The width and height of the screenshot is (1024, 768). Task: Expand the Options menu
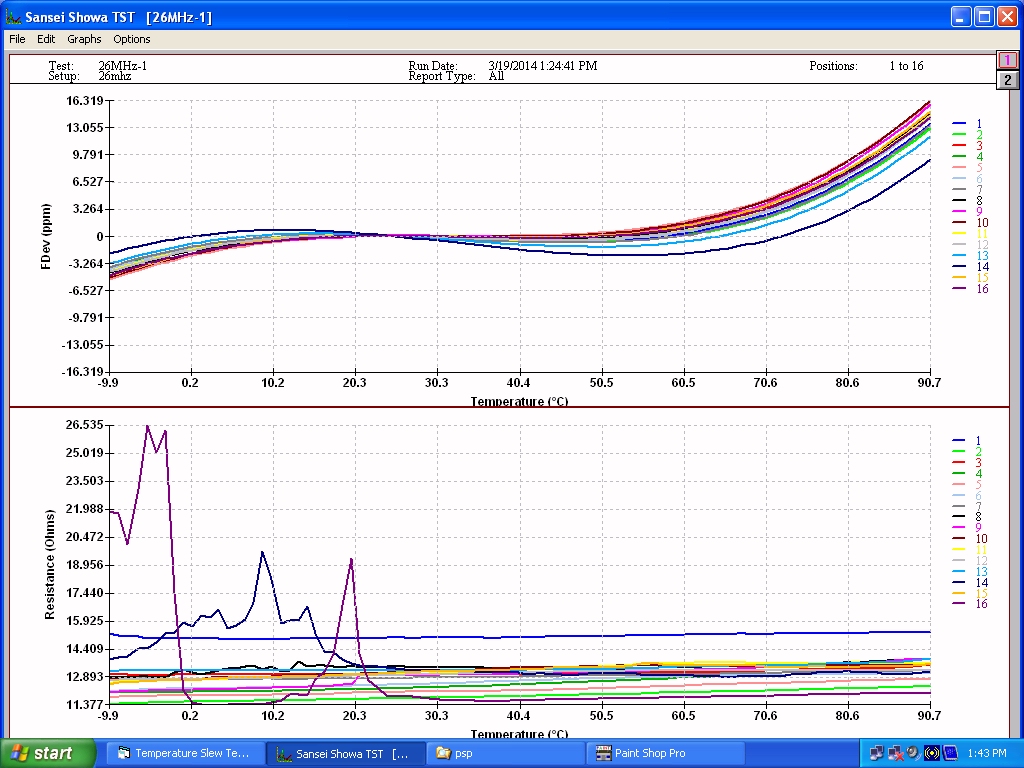click(x=132, y=39)
